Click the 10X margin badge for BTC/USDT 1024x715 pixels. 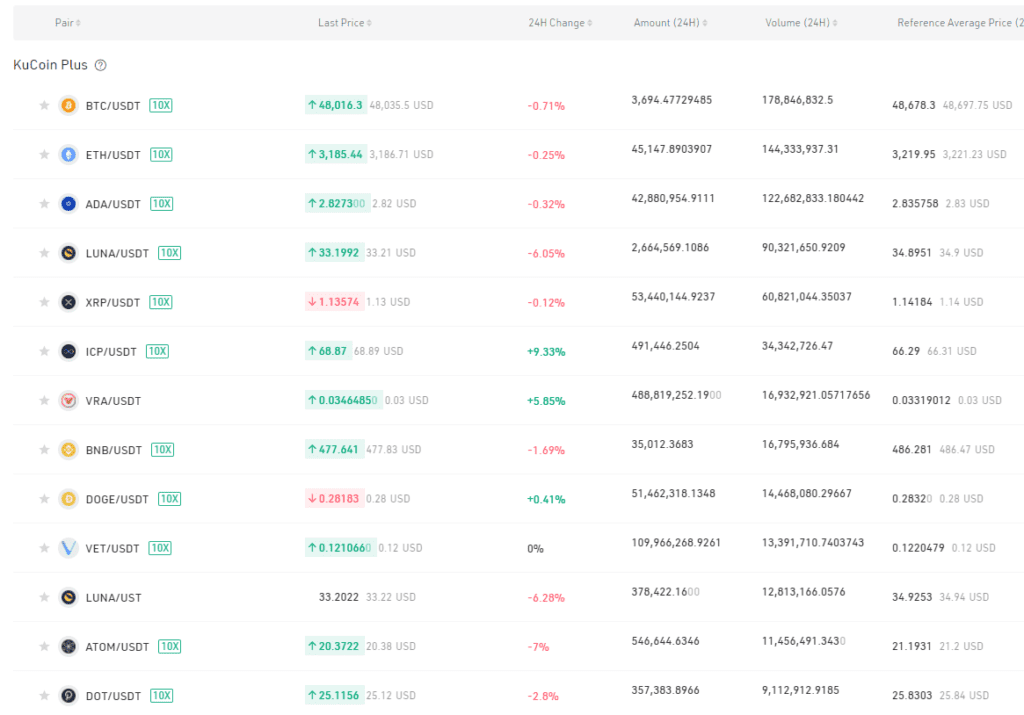coord(161,105)
